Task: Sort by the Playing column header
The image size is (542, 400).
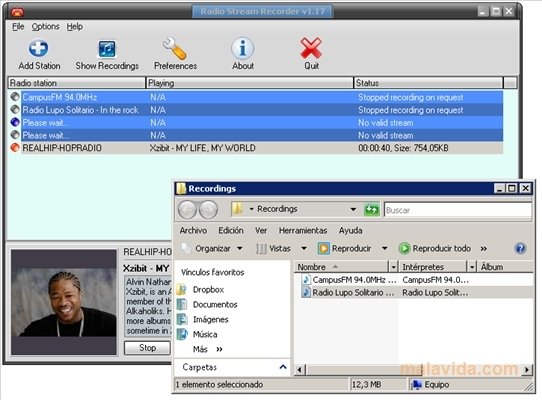Action: pos(250,83)
